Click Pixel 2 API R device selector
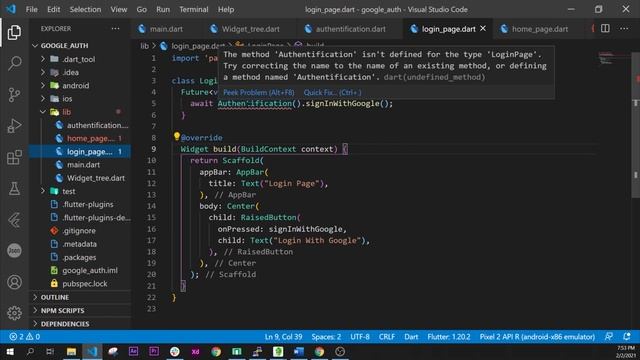Screen dimensions: 640x360 pyautogui.click(x=537, y=337)
